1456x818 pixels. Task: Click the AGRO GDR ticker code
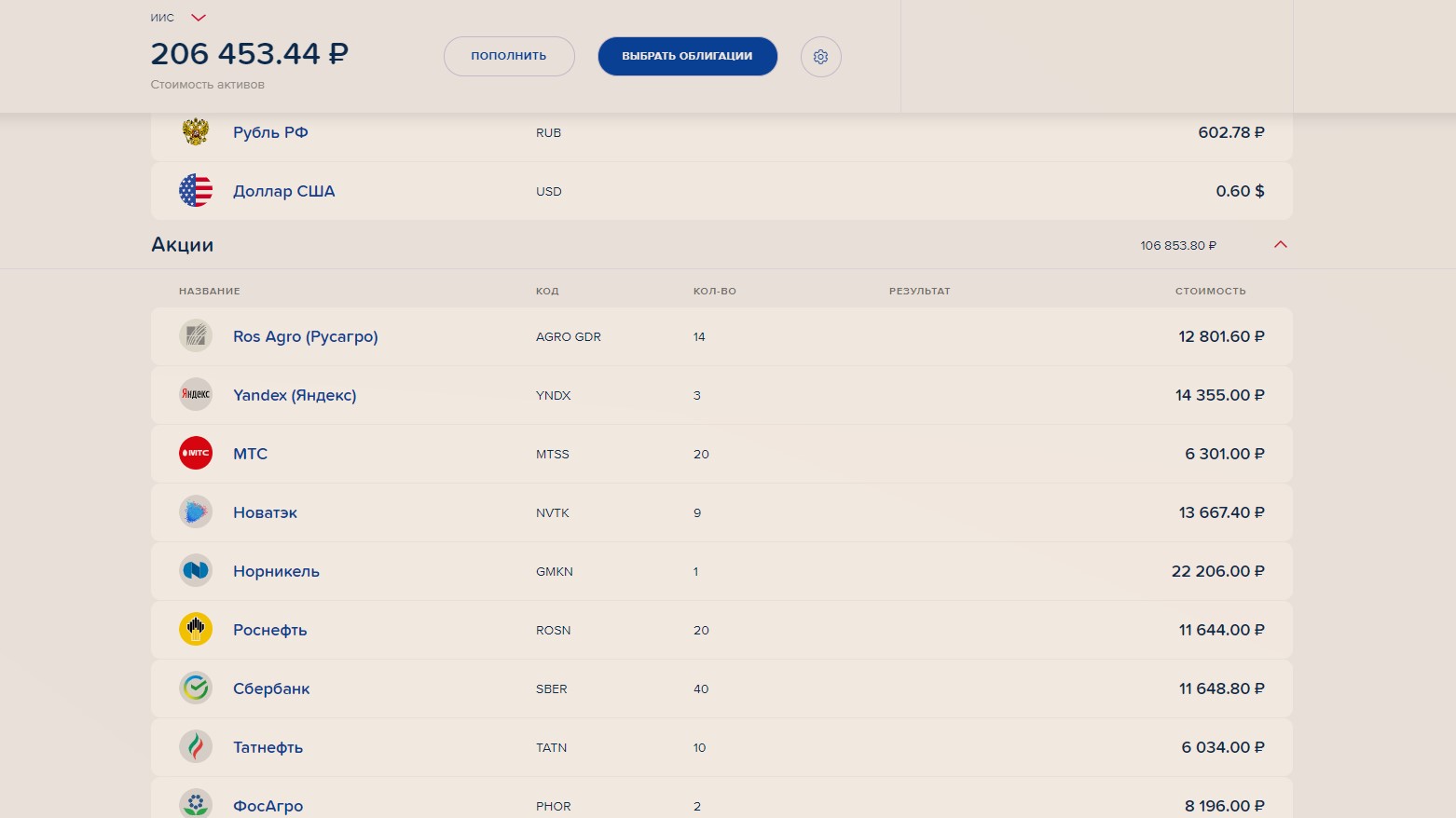point(569,336)
